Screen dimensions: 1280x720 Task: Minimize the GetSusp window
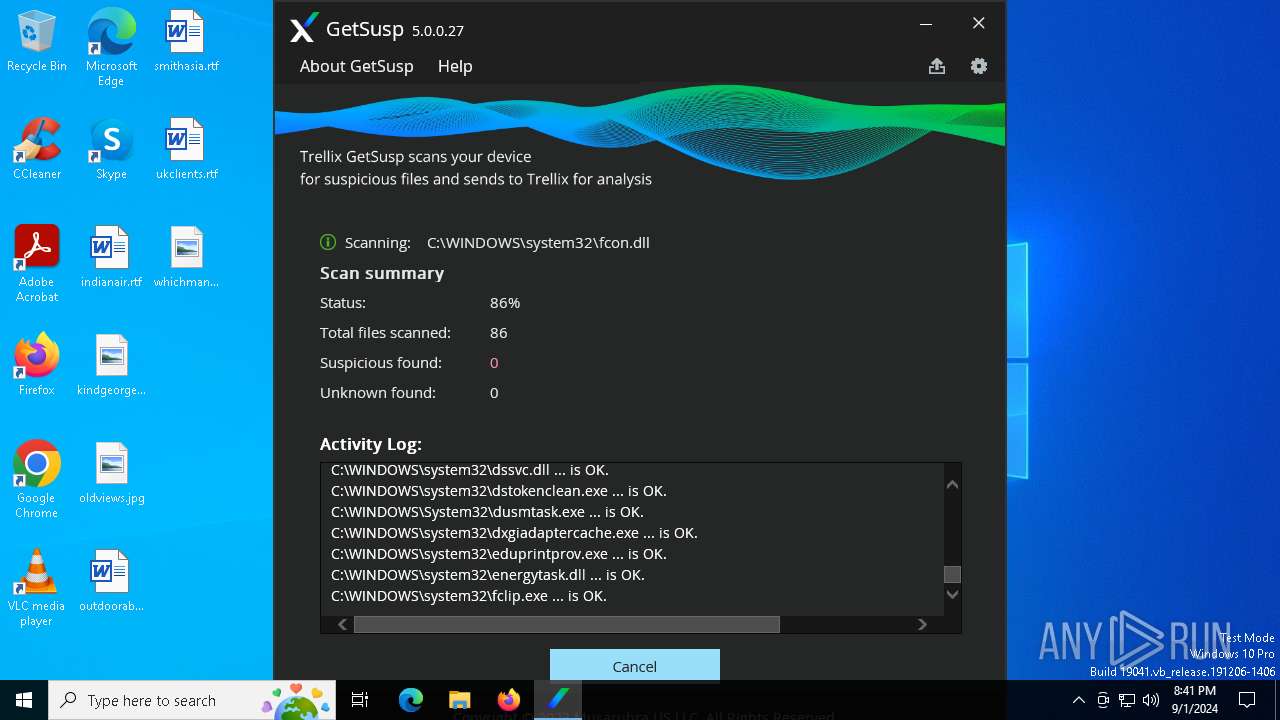926,23
